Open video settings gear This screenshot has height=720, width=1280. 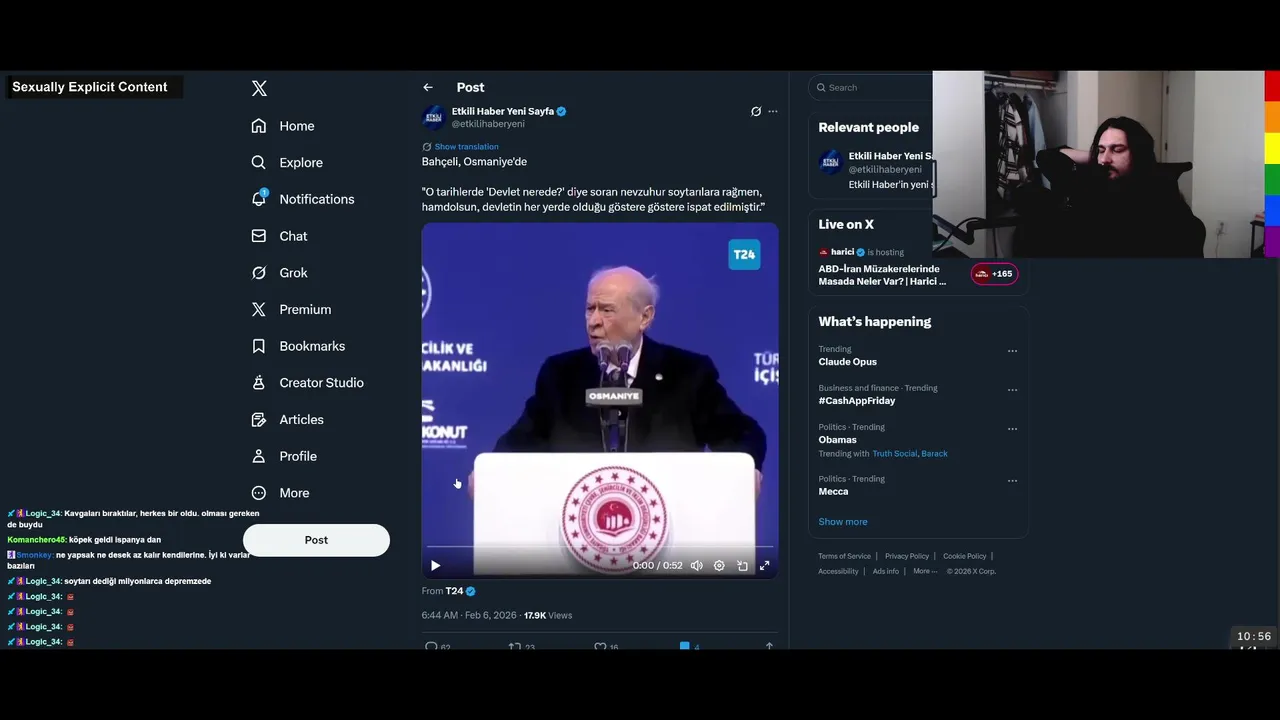tap(719, 566)
